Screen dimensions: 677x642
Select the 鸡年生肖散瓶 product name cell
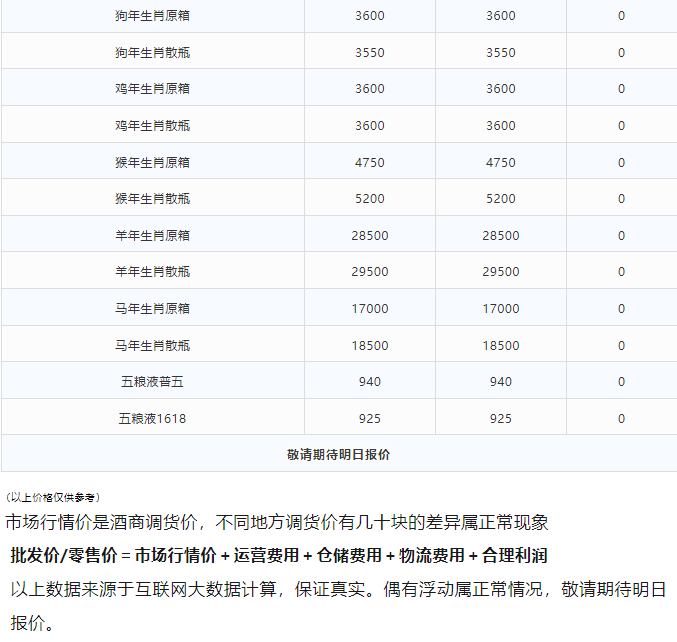152,125
